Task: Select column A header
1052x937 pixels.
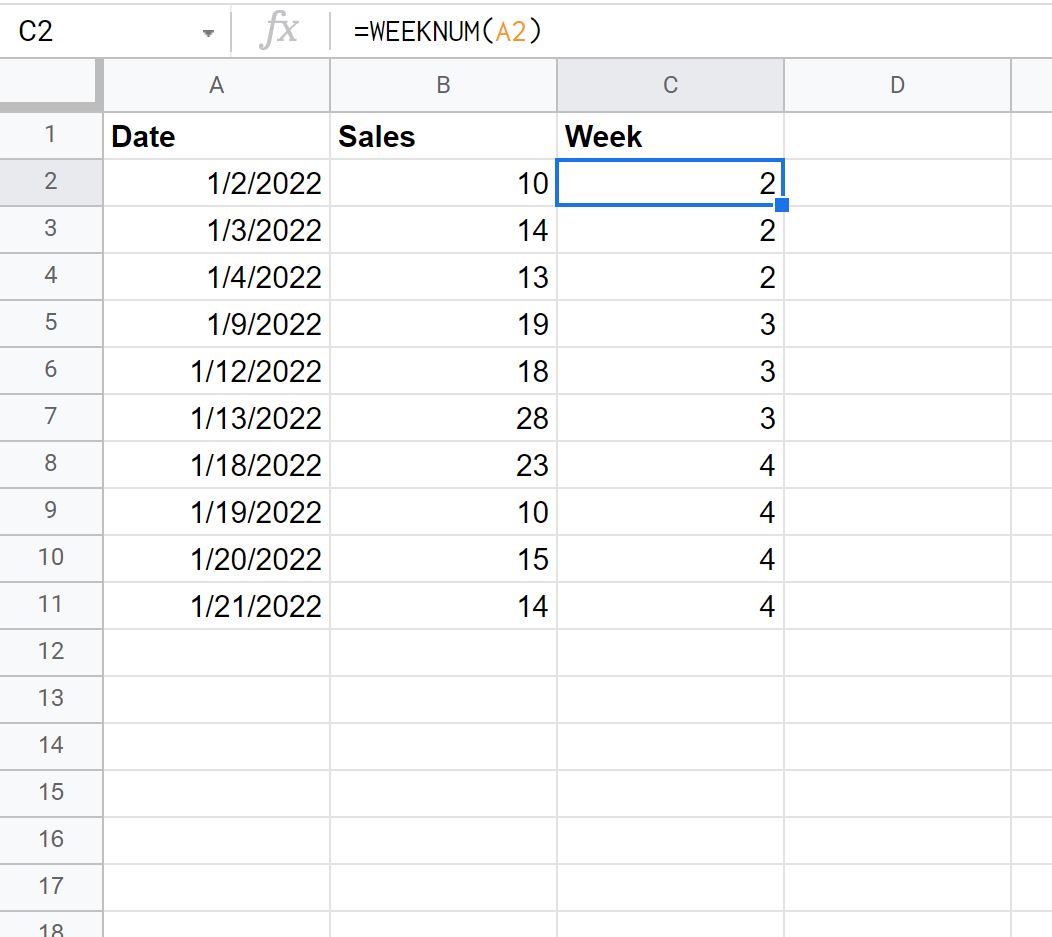Action: [x=216, y=85]
